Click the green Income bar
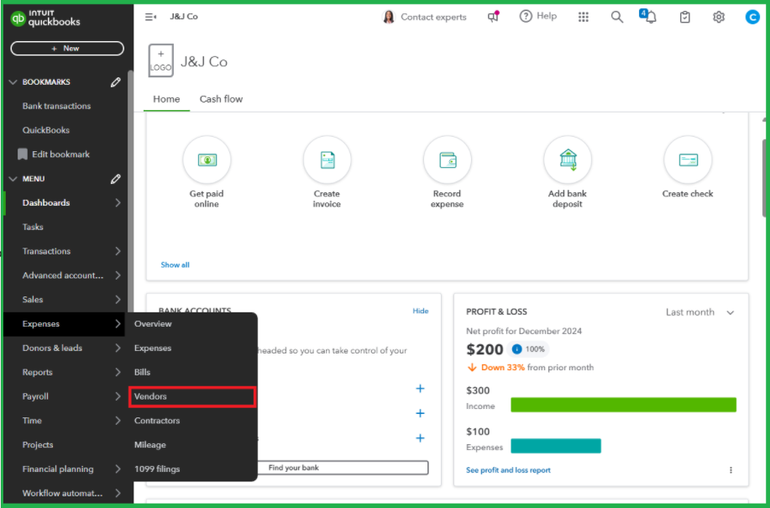The height and width of the screenshot is (508, 770). coord(624,405)
